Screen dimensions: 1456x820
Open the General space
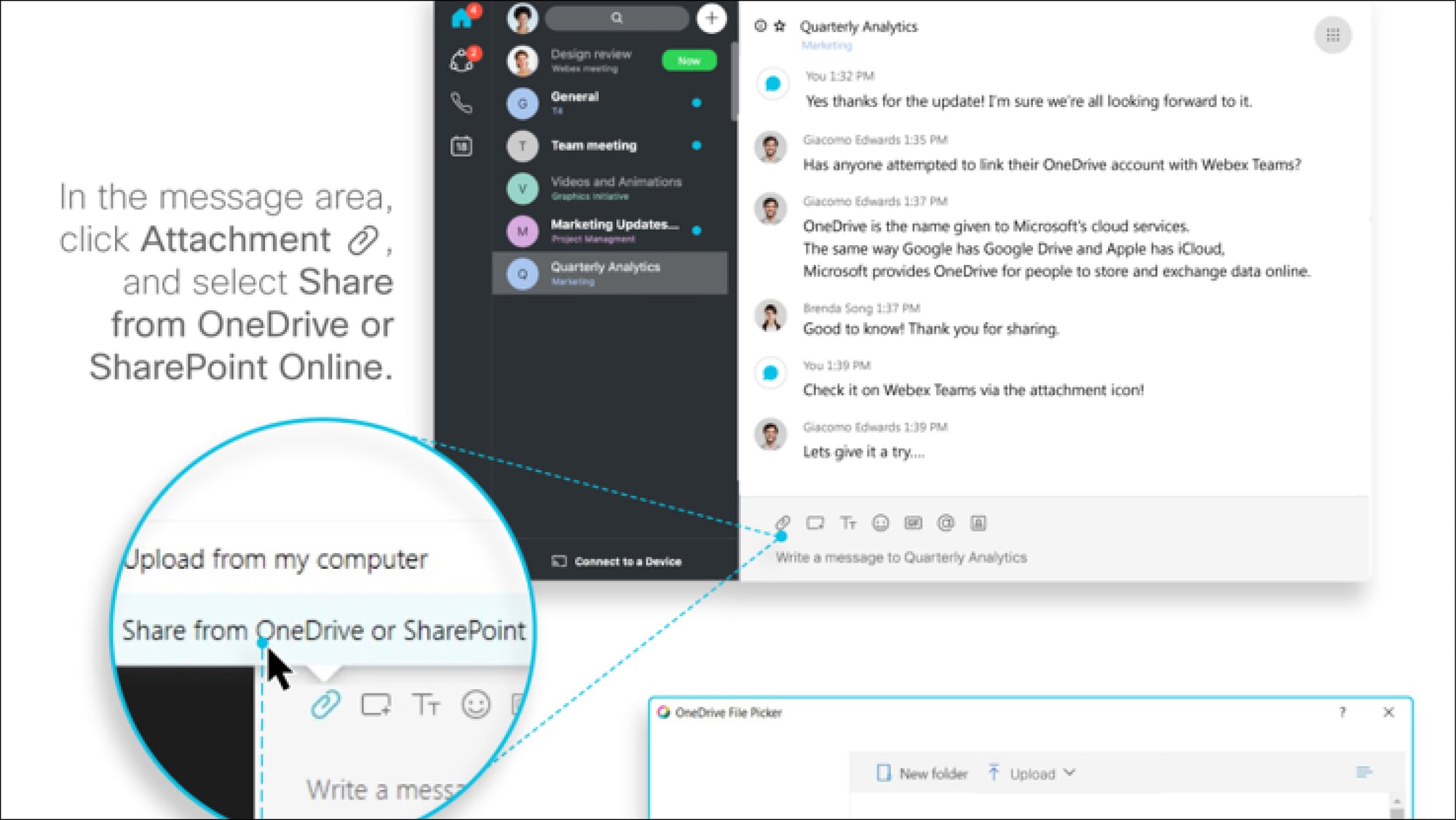(x=610, y=103)
